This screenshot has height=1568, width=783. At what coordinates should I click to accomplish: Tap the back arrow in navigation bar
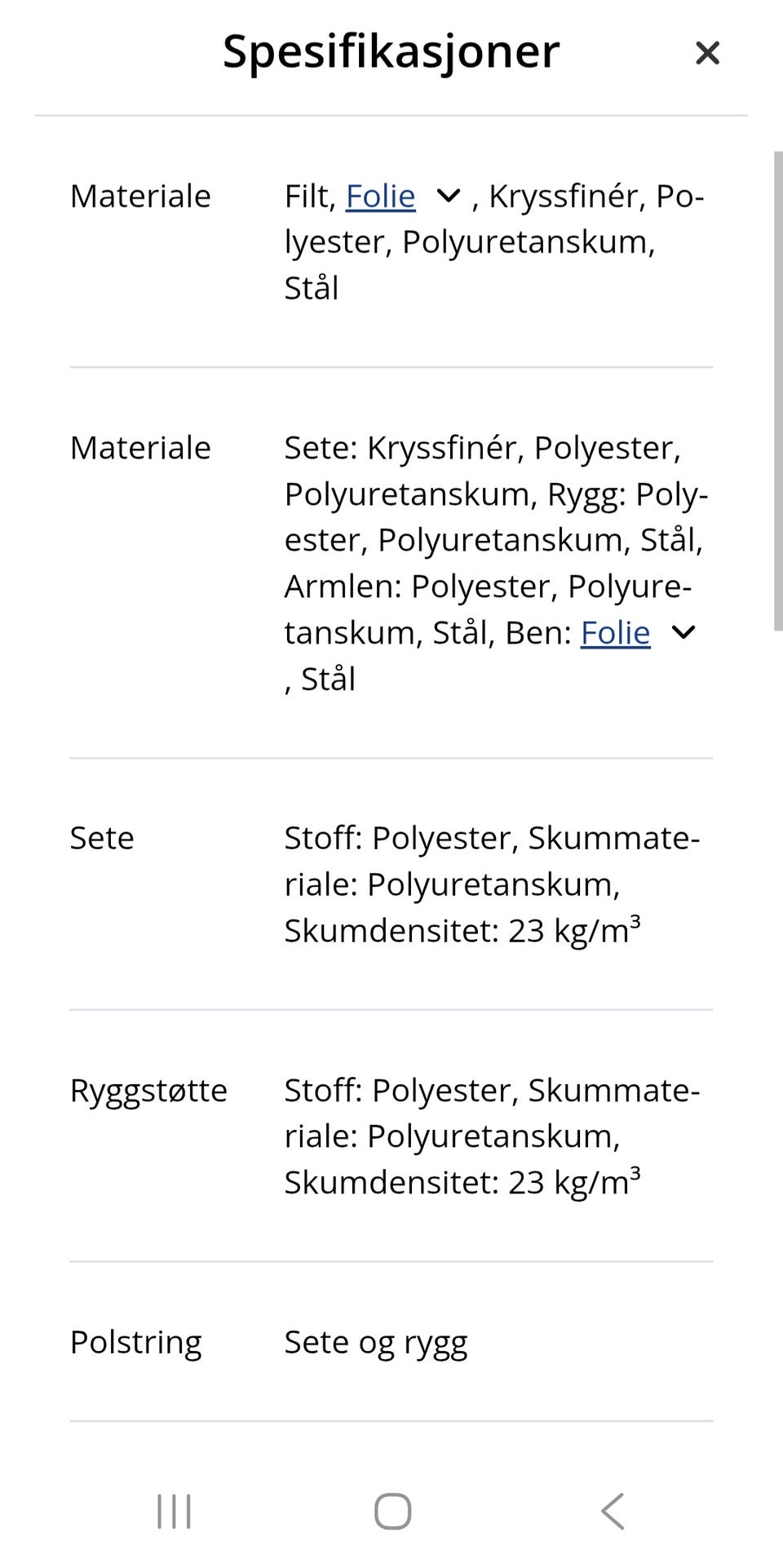coord(613,1510)
